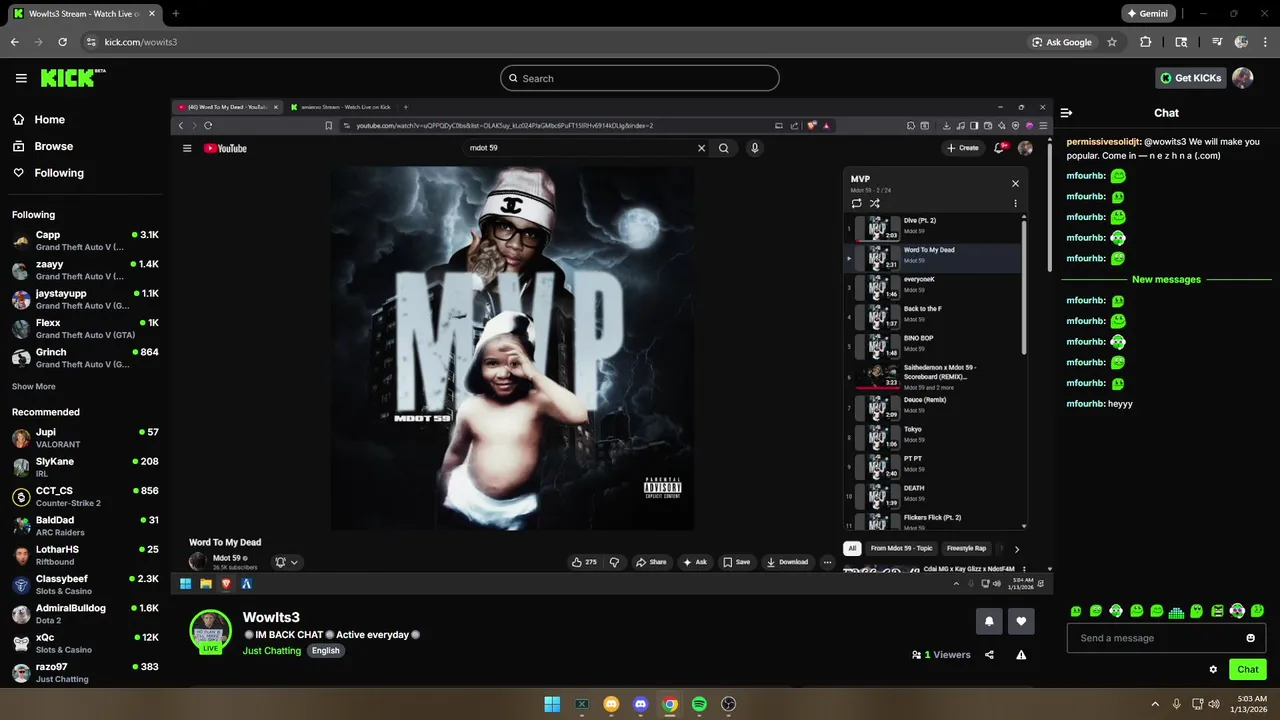
Task: Open the user profile avatar menu on Kick
Action: click(x=1242, y=78)
